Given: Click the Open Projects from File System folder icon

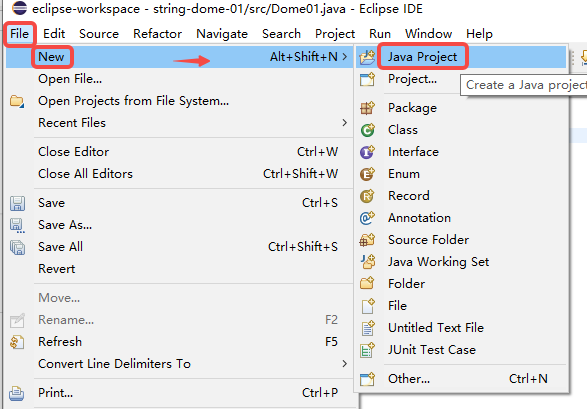Looking at the screenshot, I should 17,101.
